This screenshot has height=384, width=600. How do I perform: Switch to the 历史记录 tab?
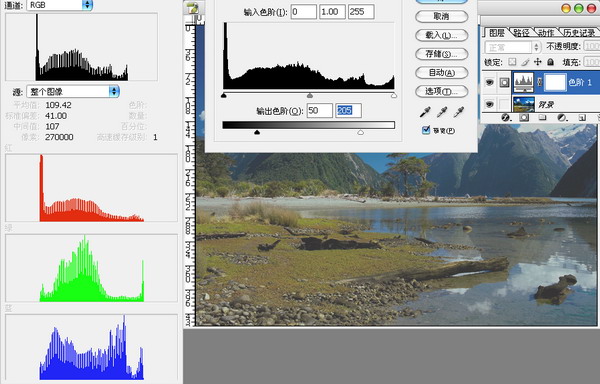pyautogui.click(x=579, y=33)
